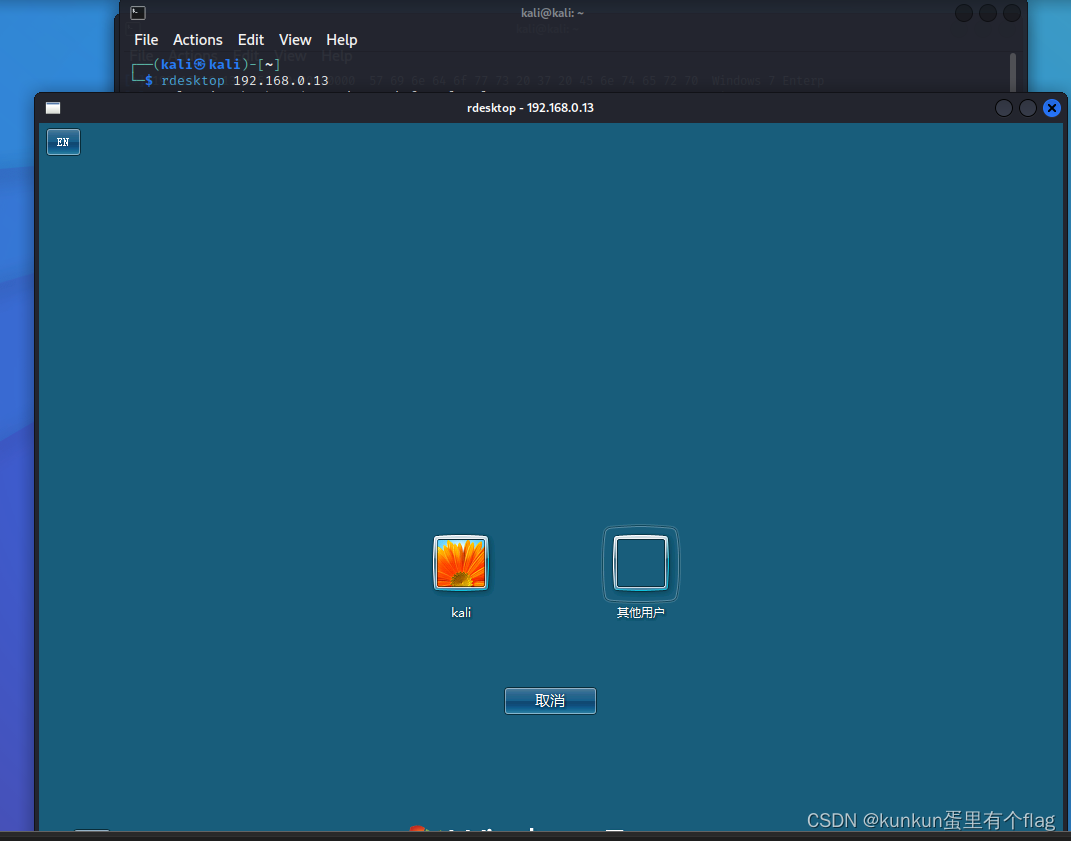Minimize the terminal window
1071x841 pixels.
[x=964, y=13]
